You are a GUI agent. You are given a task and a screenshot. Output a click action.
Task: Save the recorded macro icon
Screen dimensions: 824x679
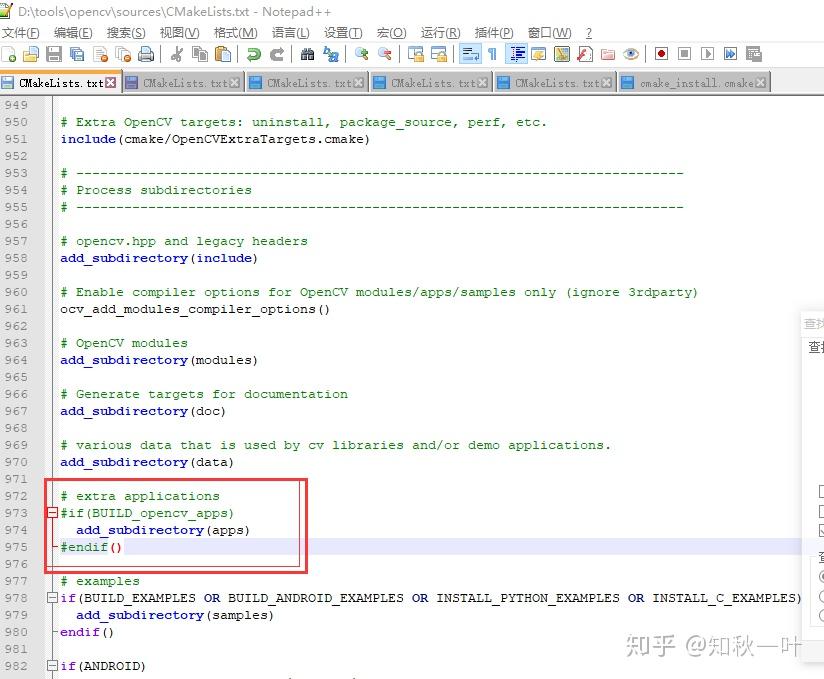pyautogui.click(x=754, y=54)
